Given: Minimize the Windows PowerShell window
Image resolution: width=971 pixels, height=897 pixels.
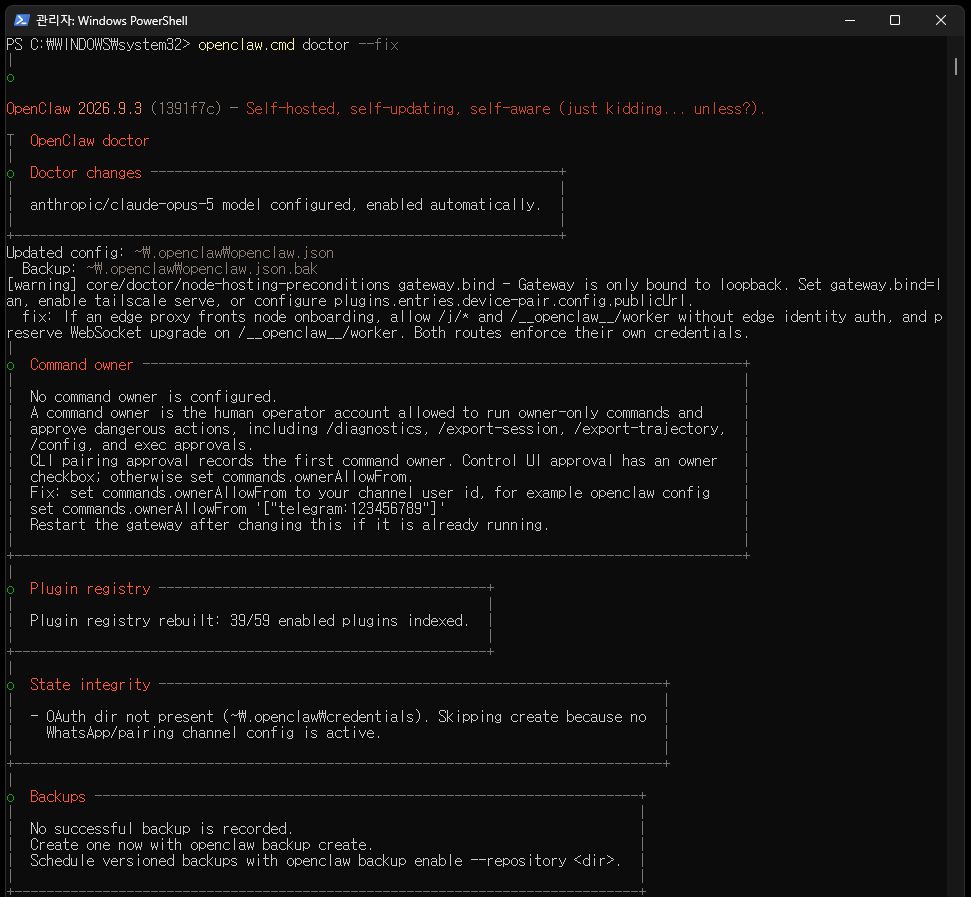Looking at the screenshot, I should (x=850, y=20).
